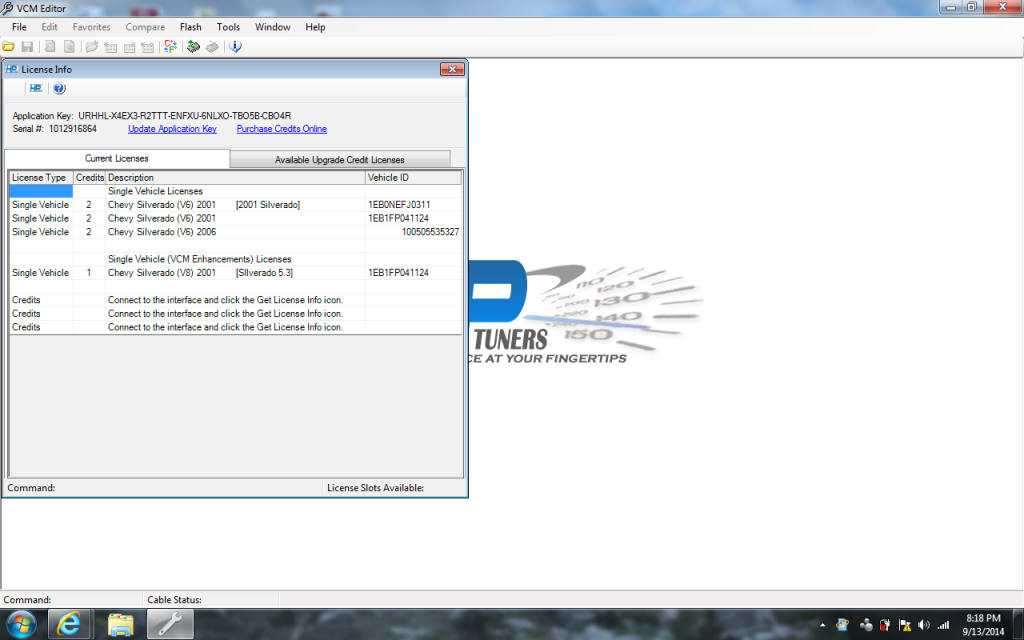The width and height of the screenshot is (1024, 640).
Task: Close the License Info window
Action: [452, 69]
